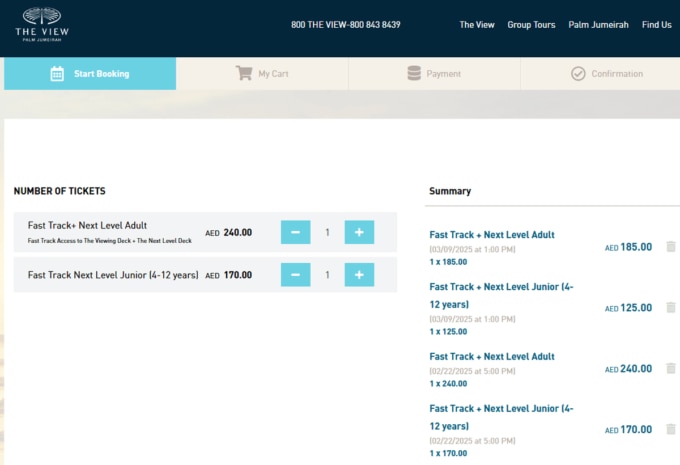Click the adult ticket quantity field

(x=327, y=232)
